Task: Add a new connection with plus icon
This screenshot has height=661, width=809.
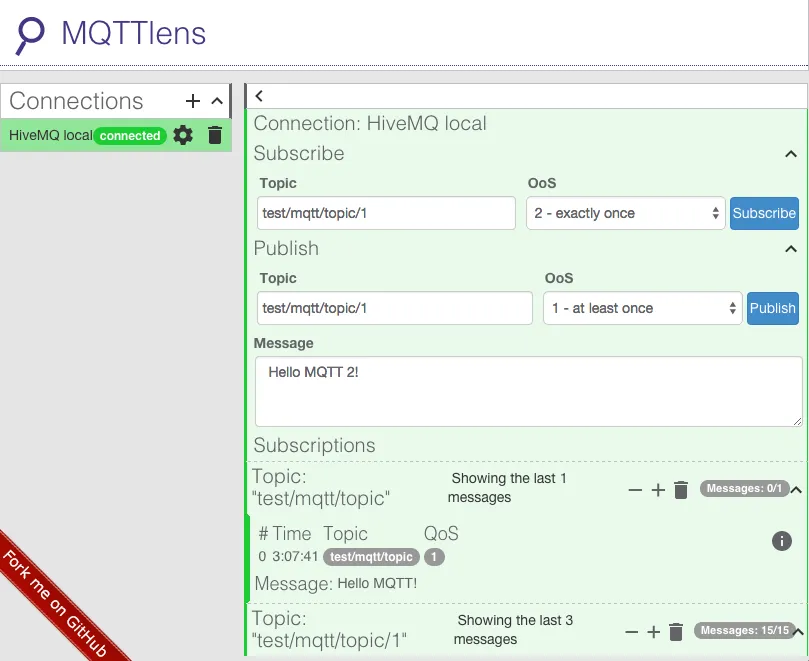Action: [192, 101]
